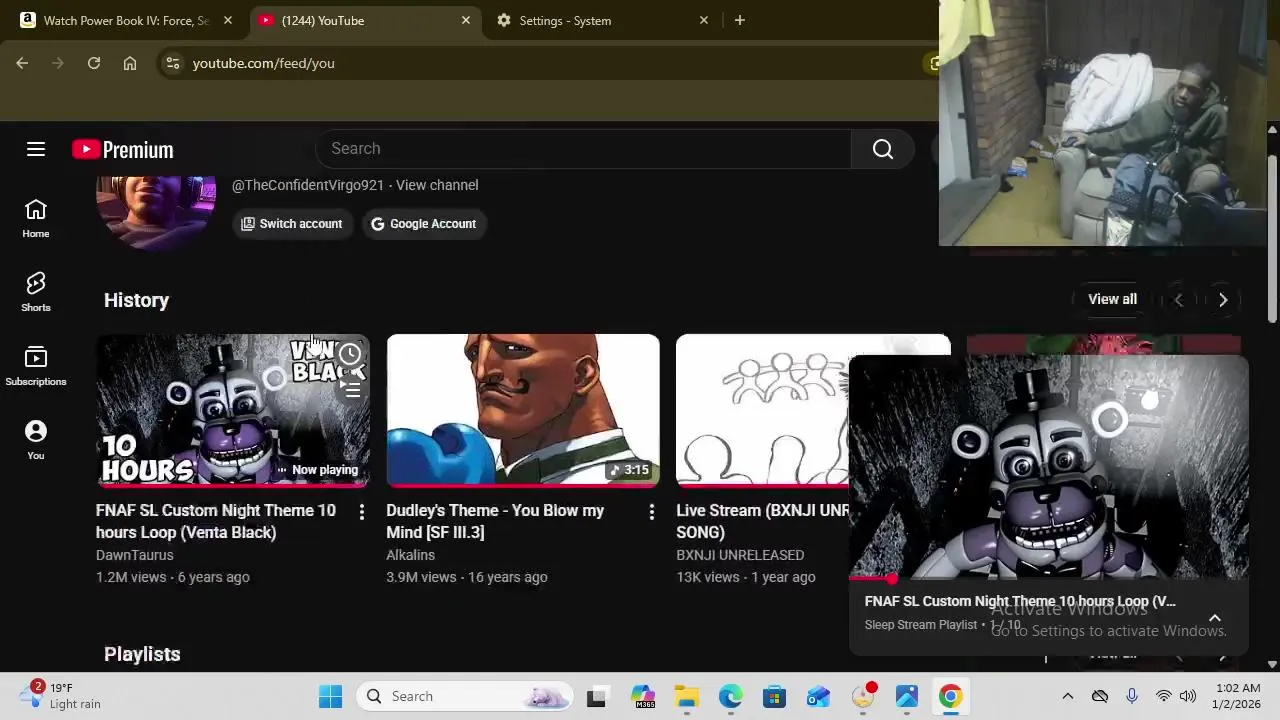Add FNAF video to queue
This screenshot has width=1280, height=720.
coord(350,388)
